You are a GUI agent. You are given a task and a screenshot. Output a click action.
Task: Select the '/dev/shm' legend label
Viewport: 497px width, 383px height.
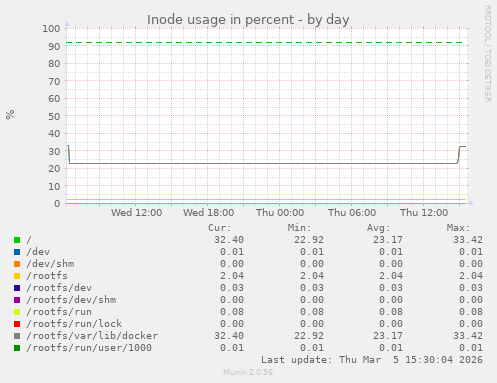(50, 264)
